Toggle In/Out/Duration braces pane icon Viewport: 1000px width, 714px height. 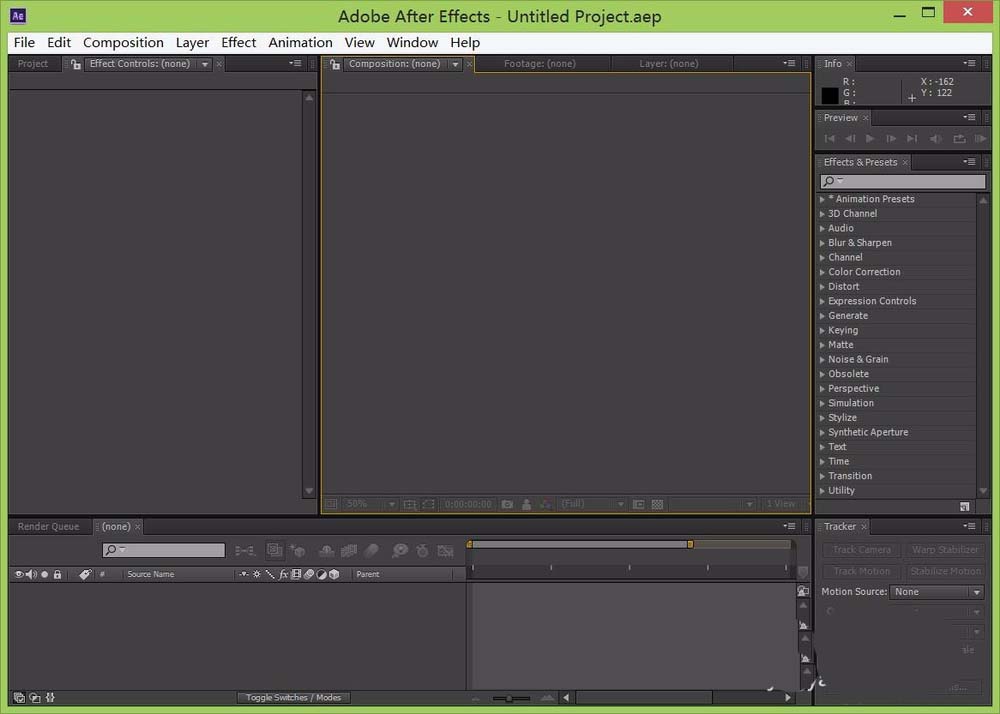(50, 697)
